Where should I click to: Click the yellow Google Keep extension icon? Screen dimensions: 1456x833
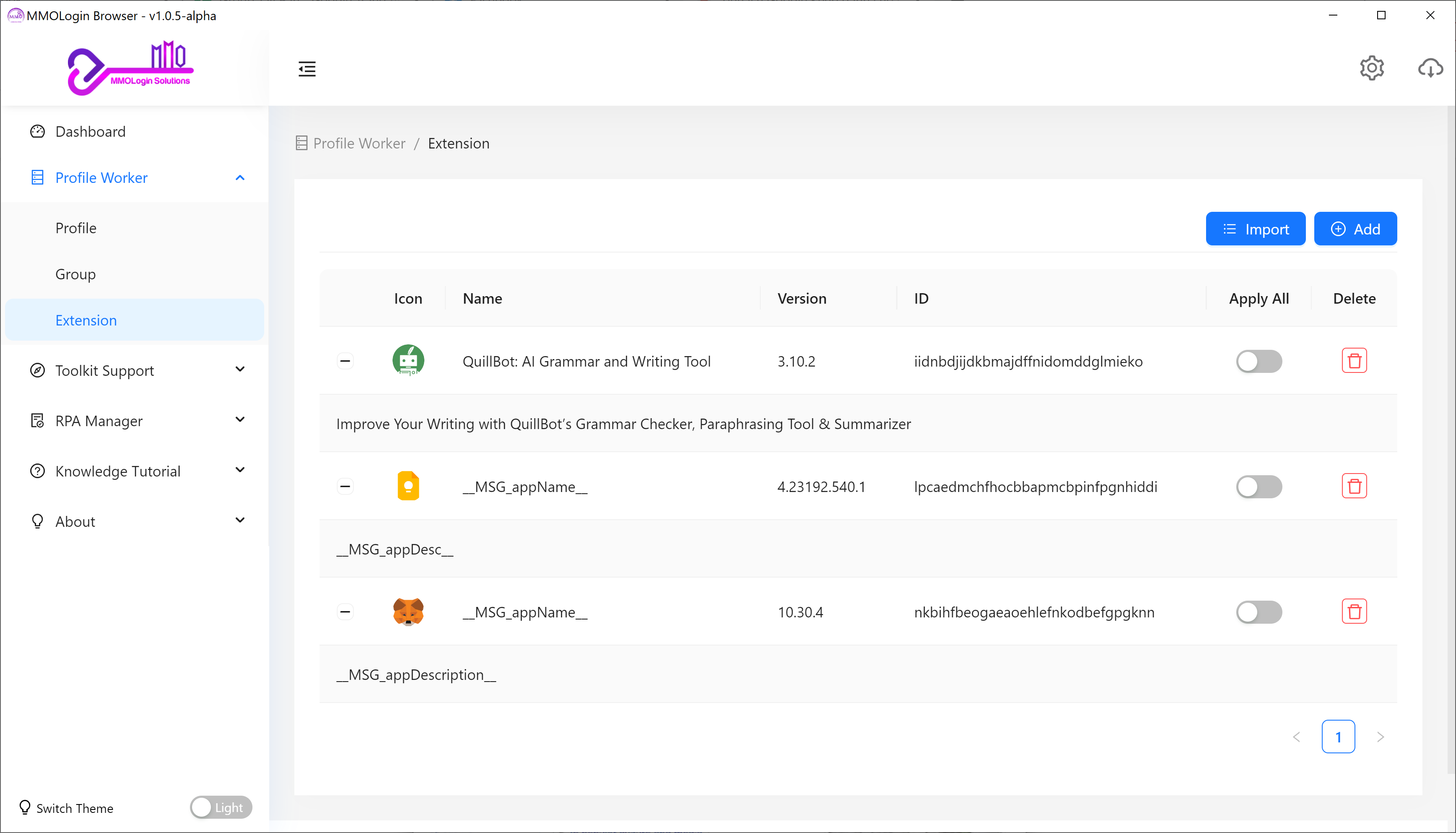(408, 486)
